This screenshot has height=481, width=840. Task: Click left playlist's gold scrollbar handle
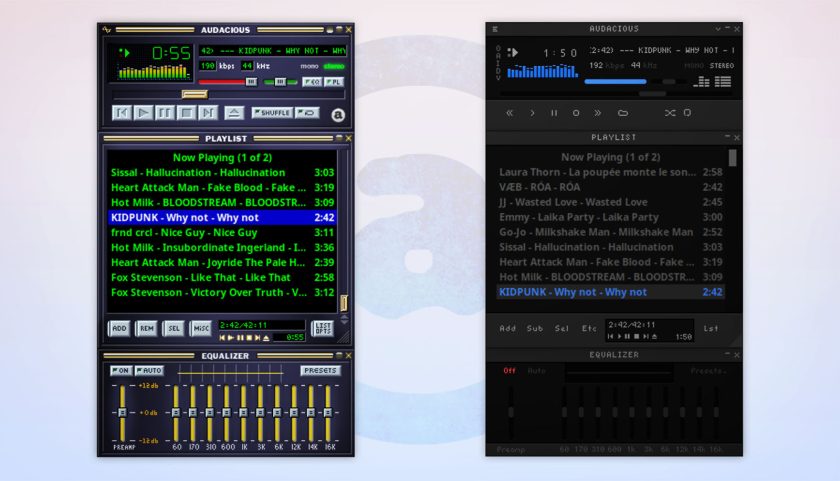(344, 303)
